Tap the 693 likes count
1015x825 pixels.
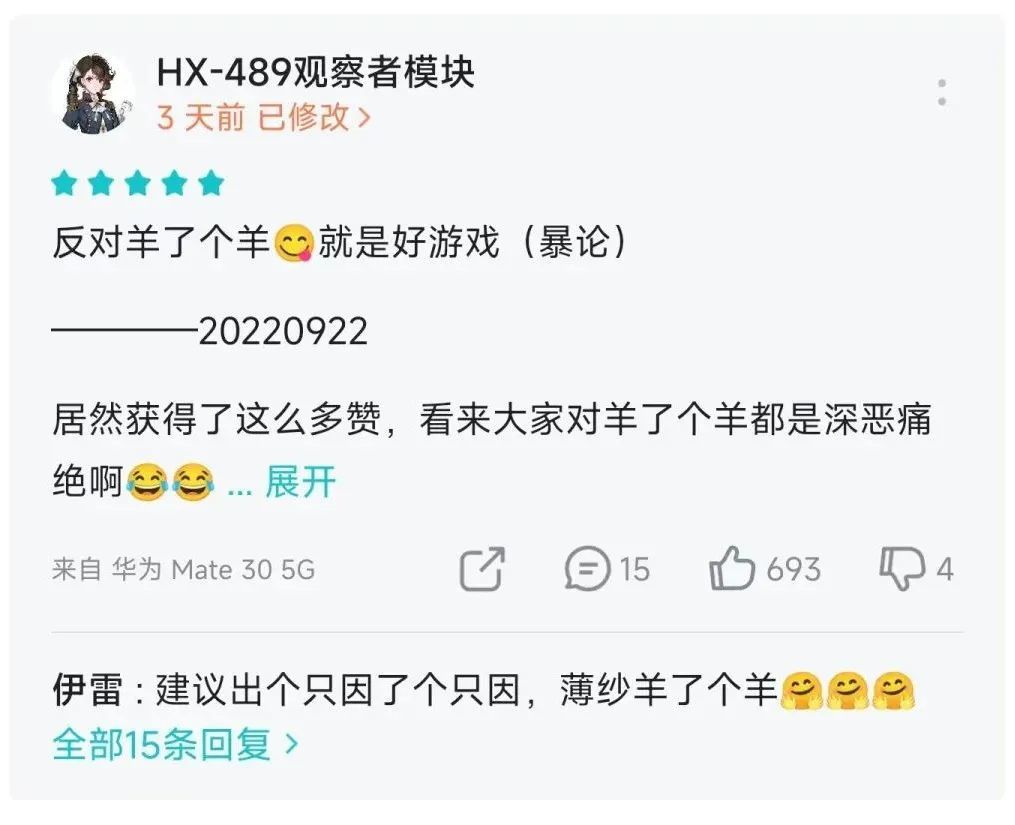pyautogui.click(x=794, y=570)
